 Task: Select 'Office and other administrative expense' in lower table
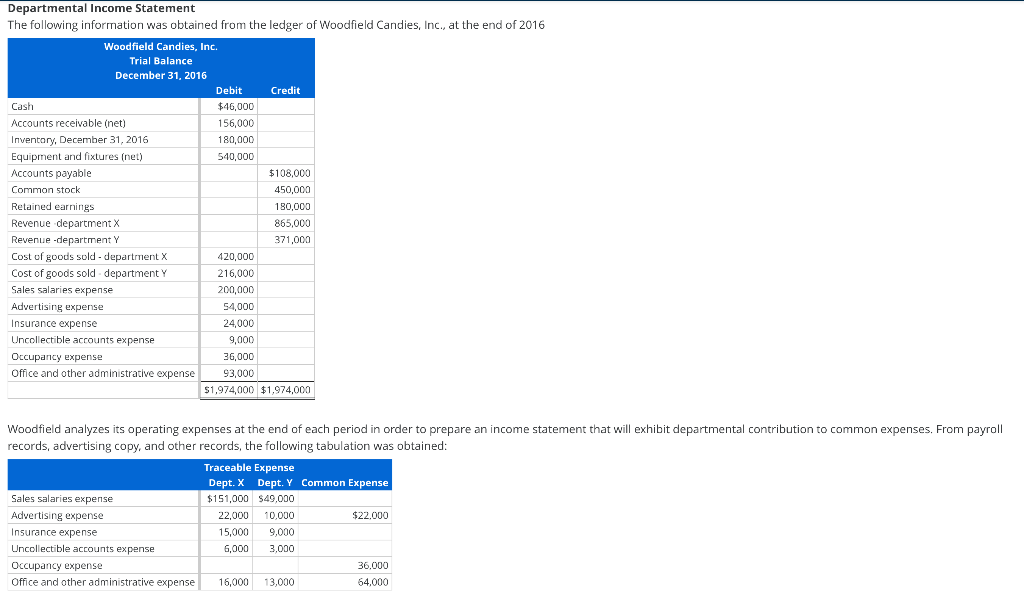pos(103,582)
